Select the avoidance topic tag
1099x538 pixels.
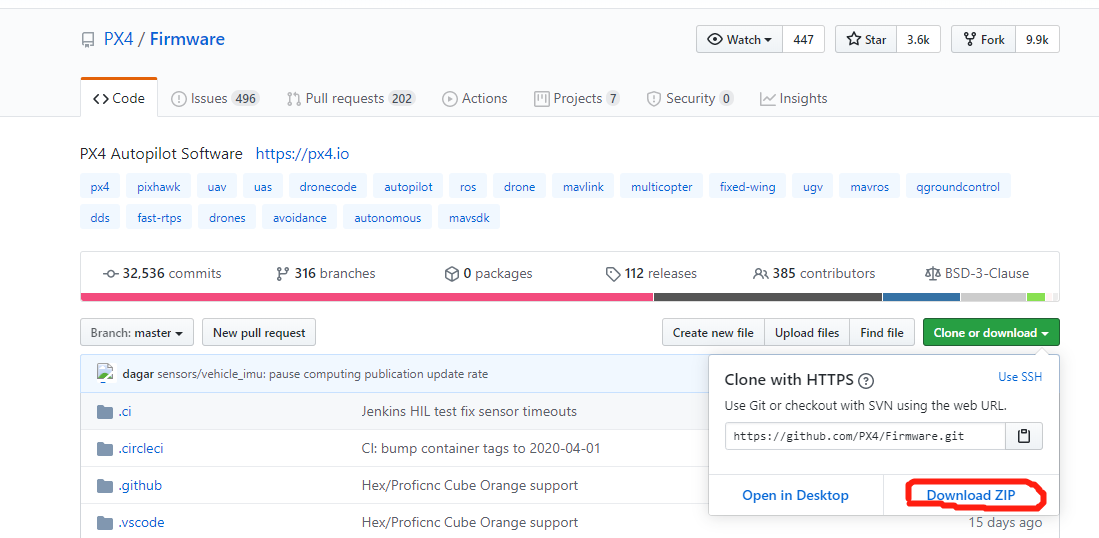(x=300, y=218)
